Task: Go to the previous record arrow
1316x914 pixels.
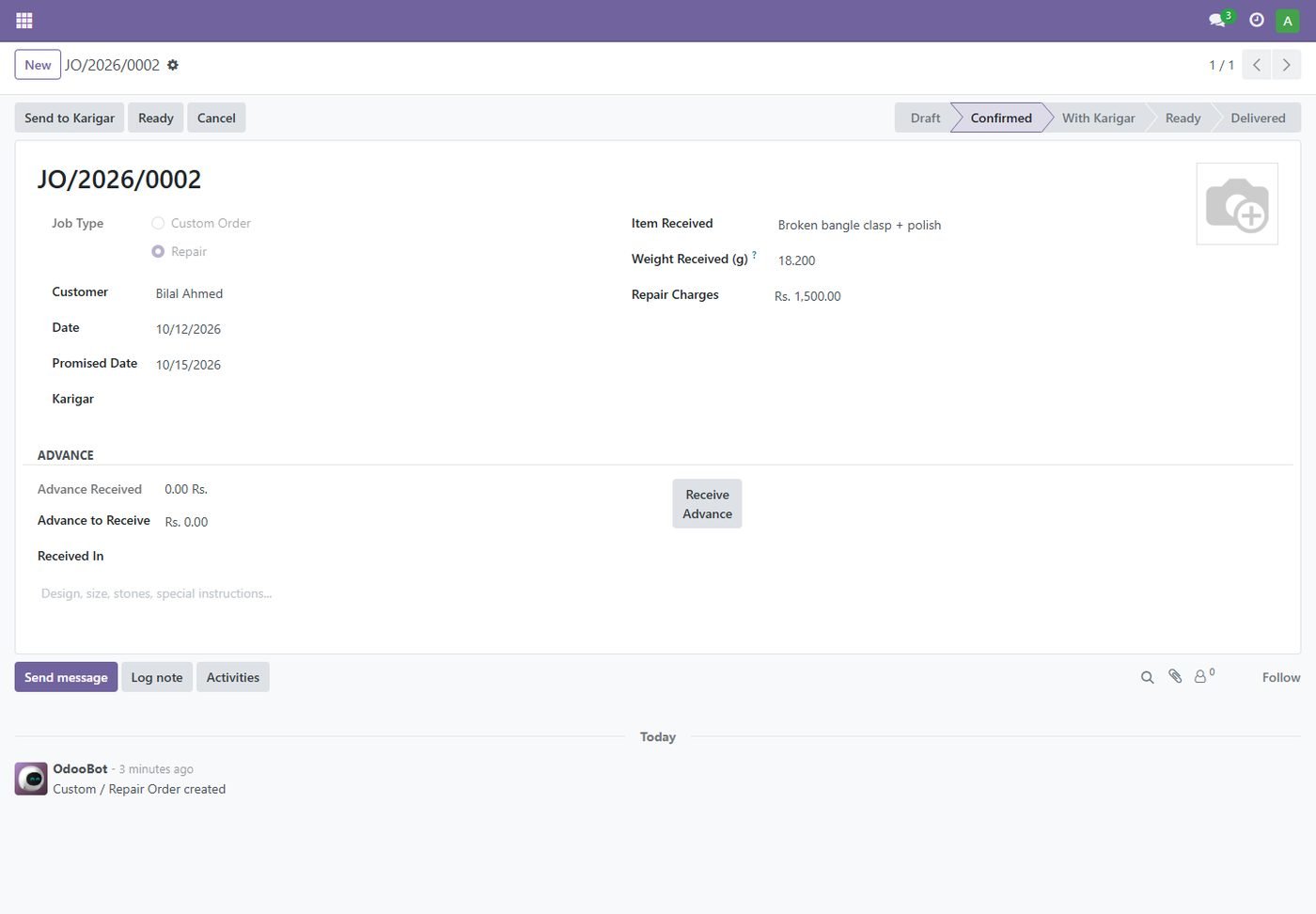Action: 1257,65
